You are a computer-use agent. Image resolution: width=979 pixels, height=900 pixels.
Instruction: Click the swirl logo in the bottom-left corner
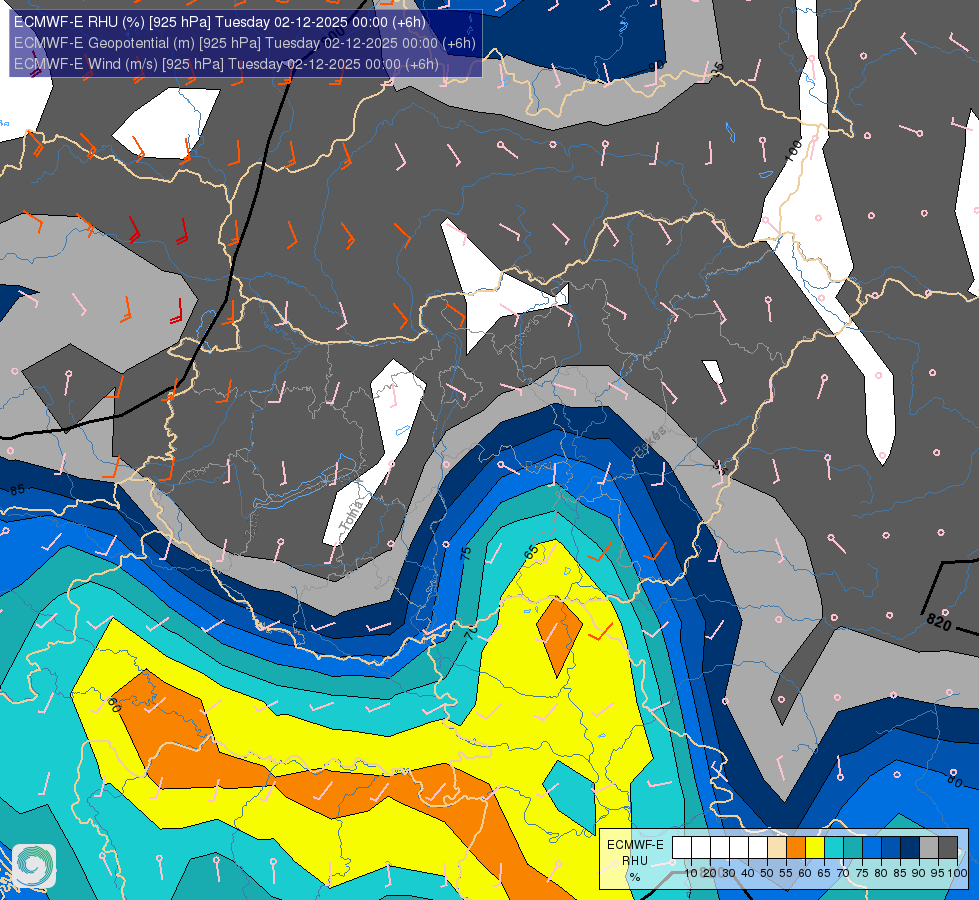[34, 866]
